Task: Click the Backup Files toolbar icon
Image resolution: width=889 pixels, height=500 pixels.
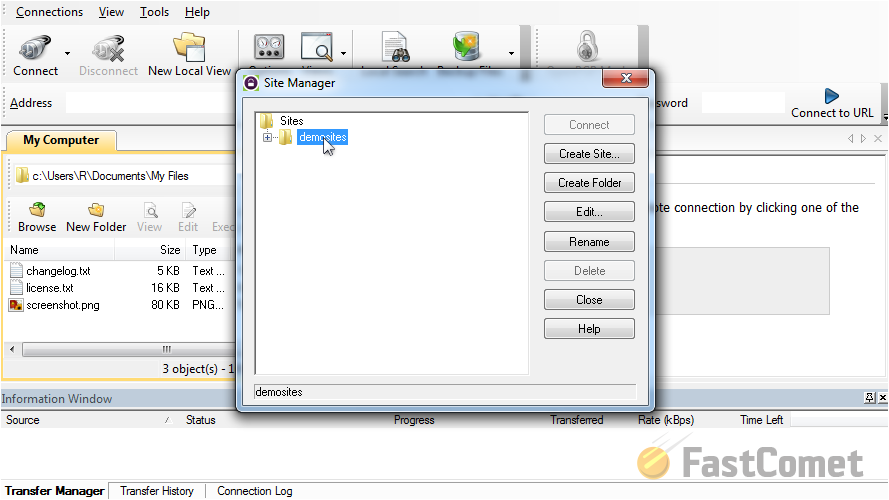Action: coord(467,46)
